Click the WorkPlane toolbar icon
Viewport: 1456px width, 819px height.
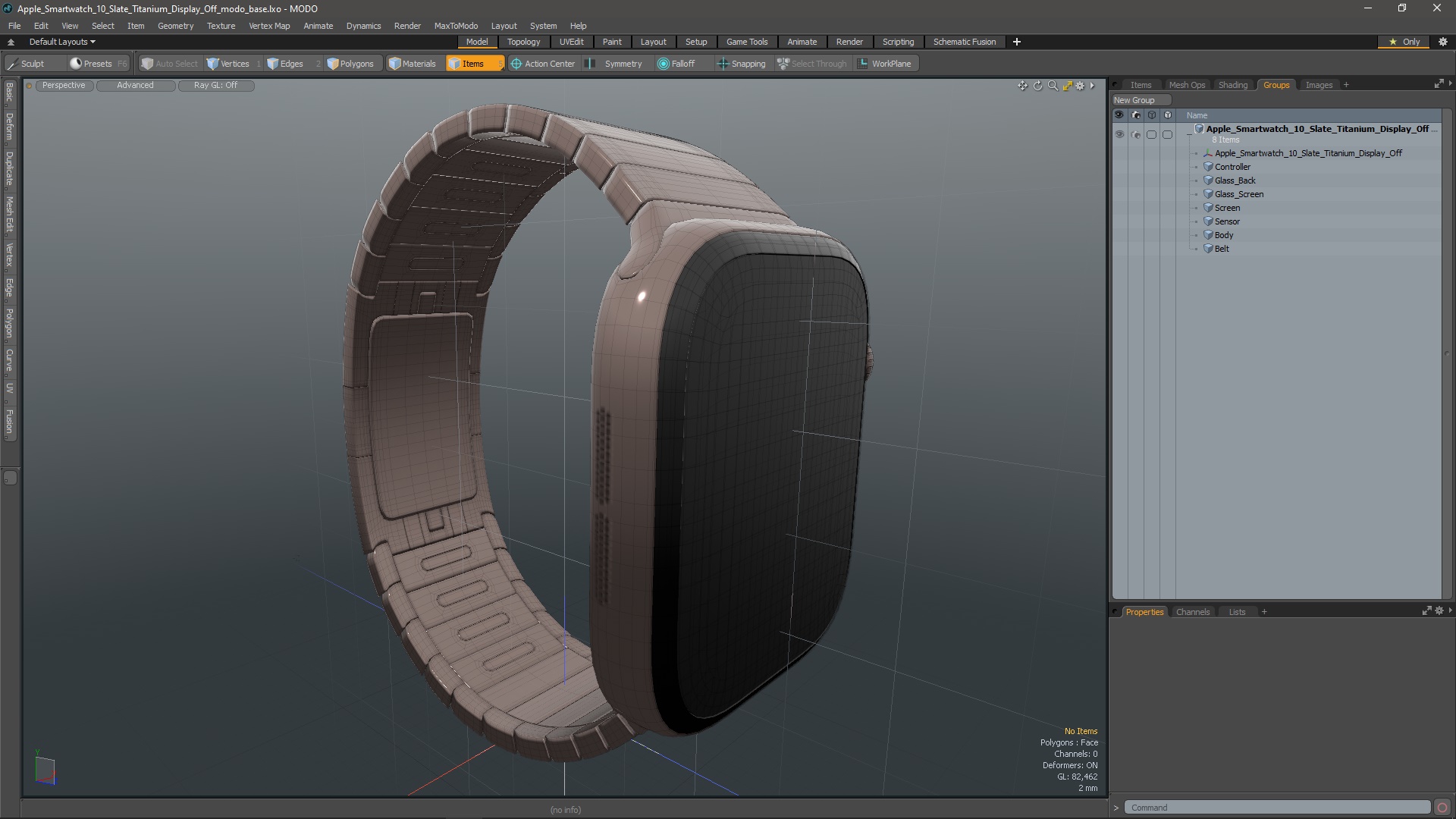click(x=884, y=64)
